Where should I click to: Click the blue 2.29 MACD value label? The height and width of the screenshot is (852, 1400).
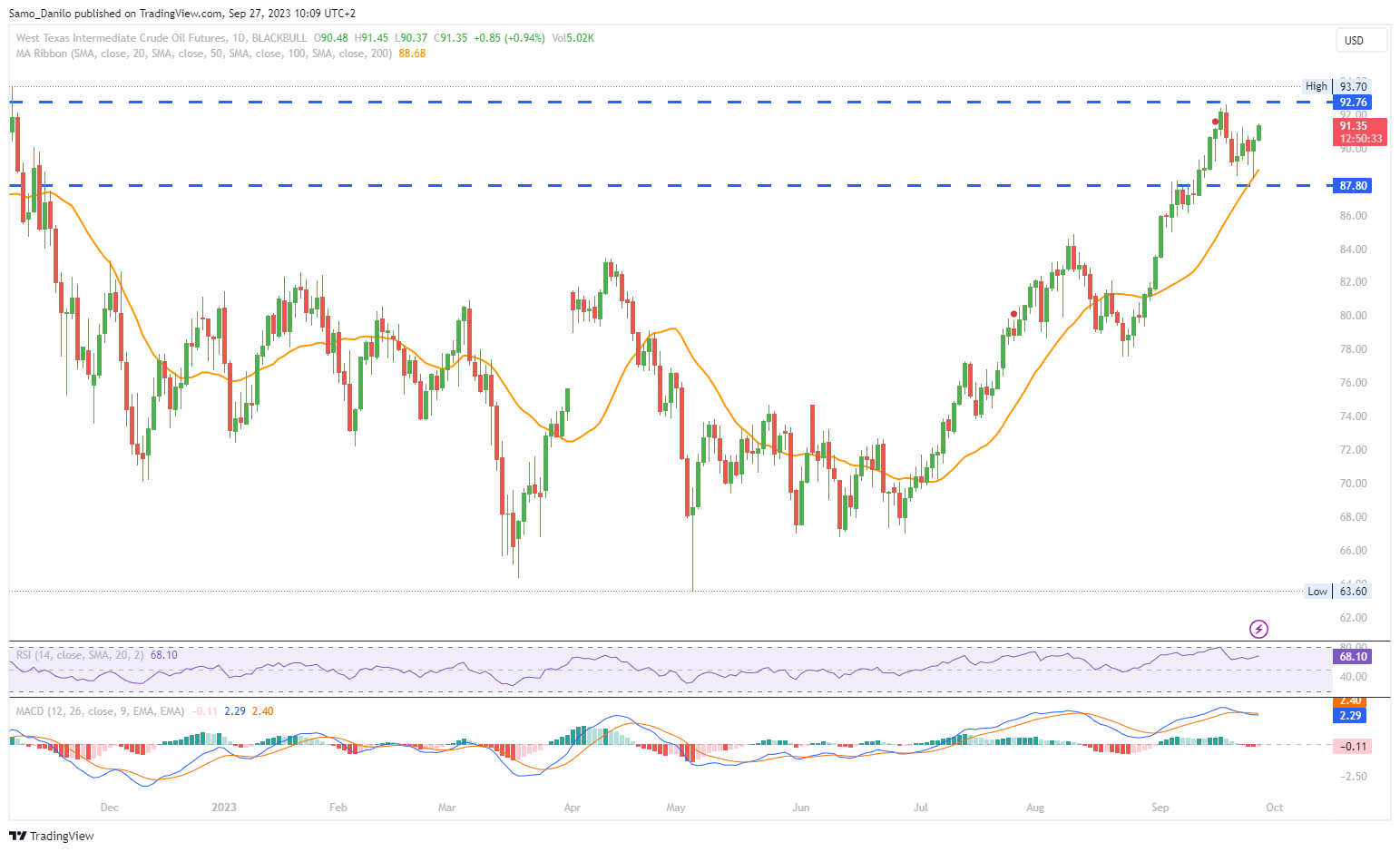[1350, 715]
